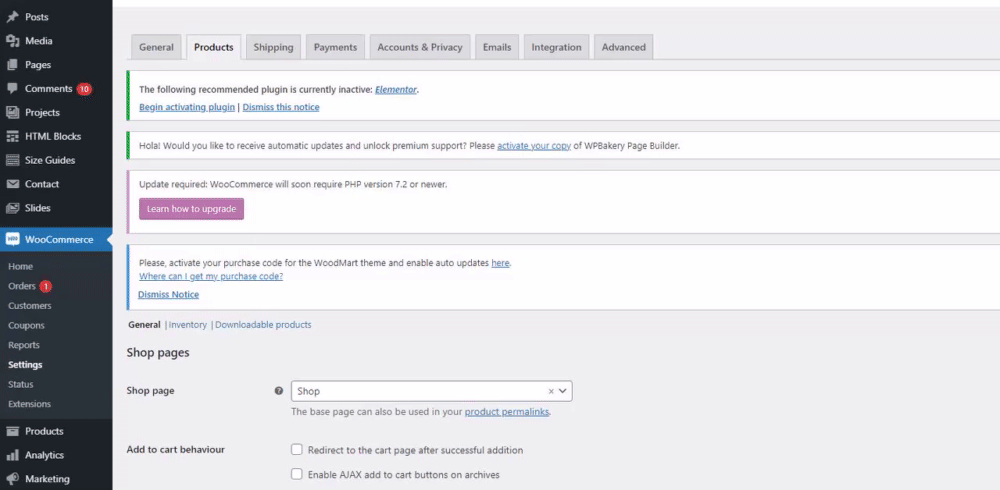
Task: Click the WooCommerce logo icon in sidebar
Action: pos(12,239)
